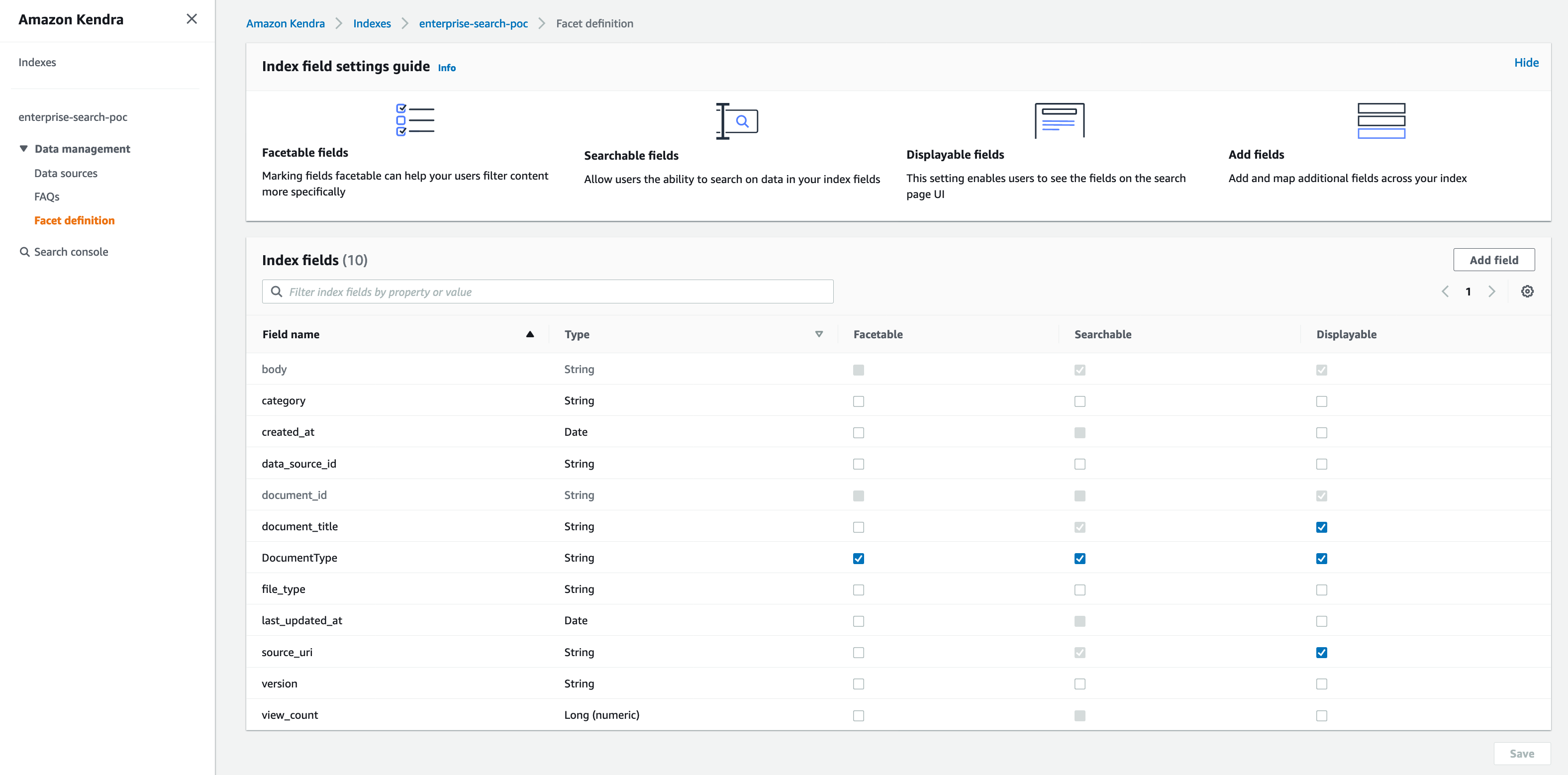Uncheck Displayable for DocumentType field
This screenshot has height=775, width=1568.
(1321, 558)
